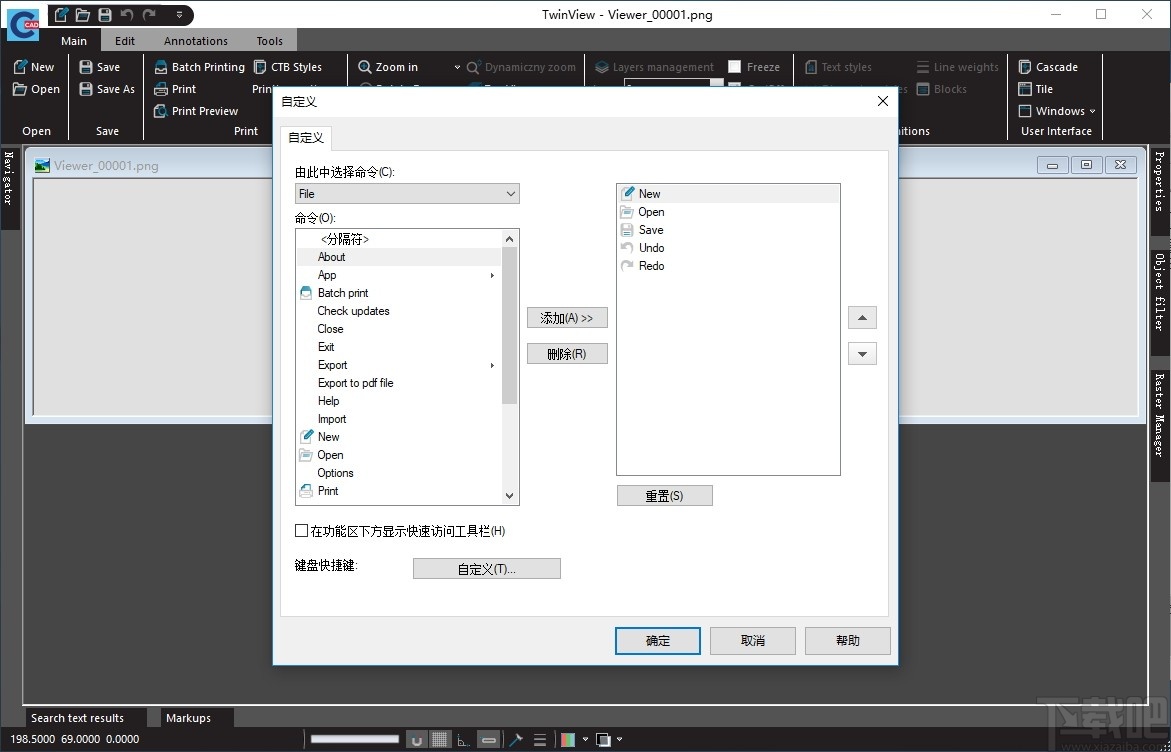Click the Cascade windows icon
Image resolution: width=1171 pixels, height=752 pixels.
click(x=1025, y=67)
